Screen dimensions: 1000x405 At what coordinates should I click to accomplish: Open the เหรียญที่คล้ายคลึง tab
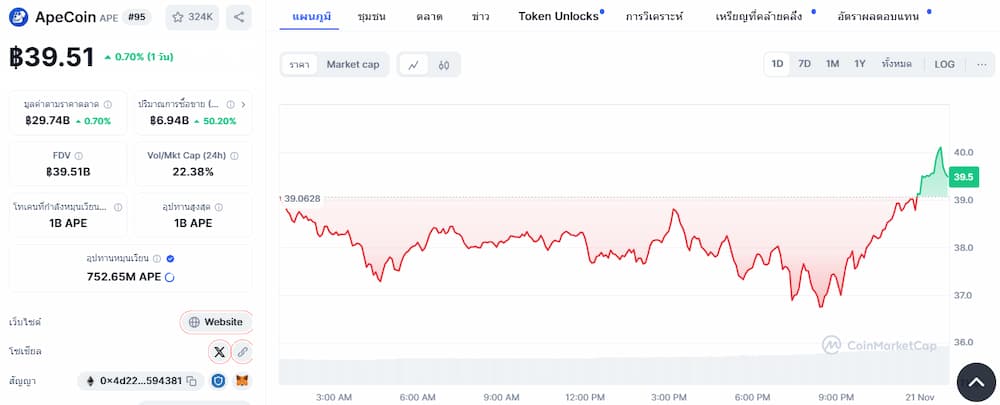pyautogui.click(x=758, y=17)
